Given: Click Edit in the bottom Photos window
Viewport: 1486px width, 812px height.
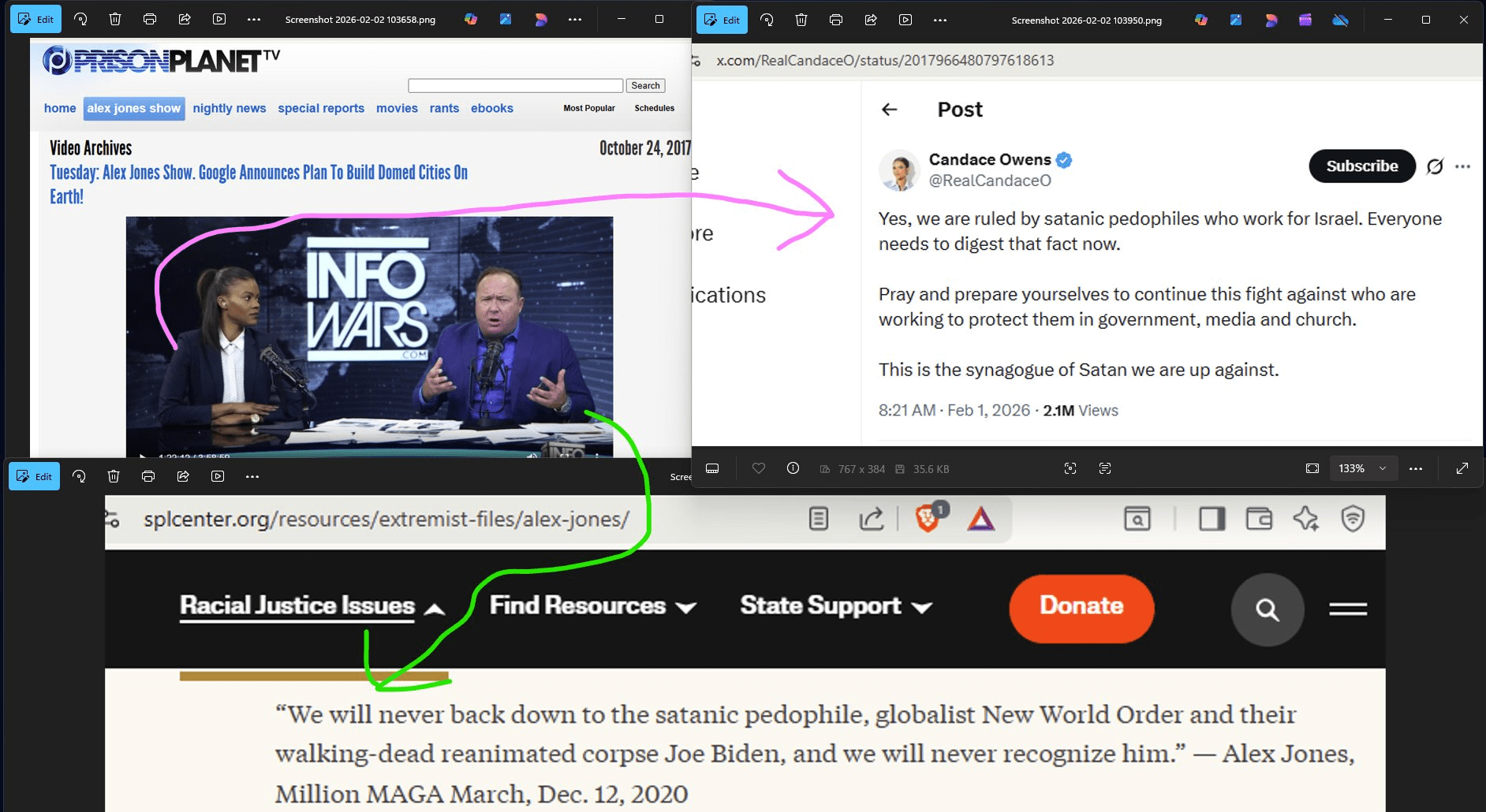Looking at the screenshot, I should coord(34,476).
